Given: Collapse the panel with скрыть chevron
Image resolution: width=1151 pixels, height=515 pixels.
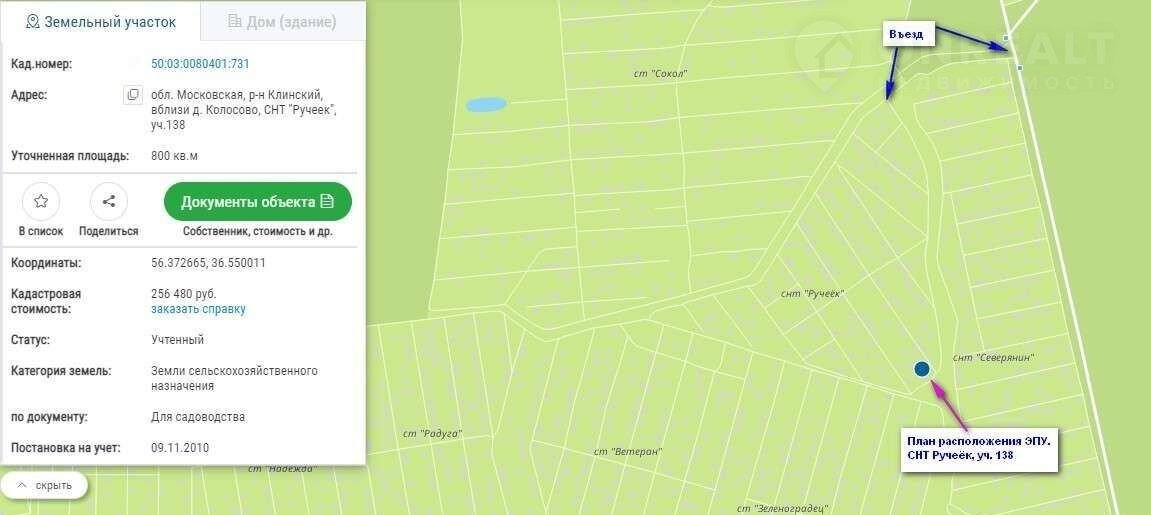Looking at the screenshot, I should coord(21,486).
